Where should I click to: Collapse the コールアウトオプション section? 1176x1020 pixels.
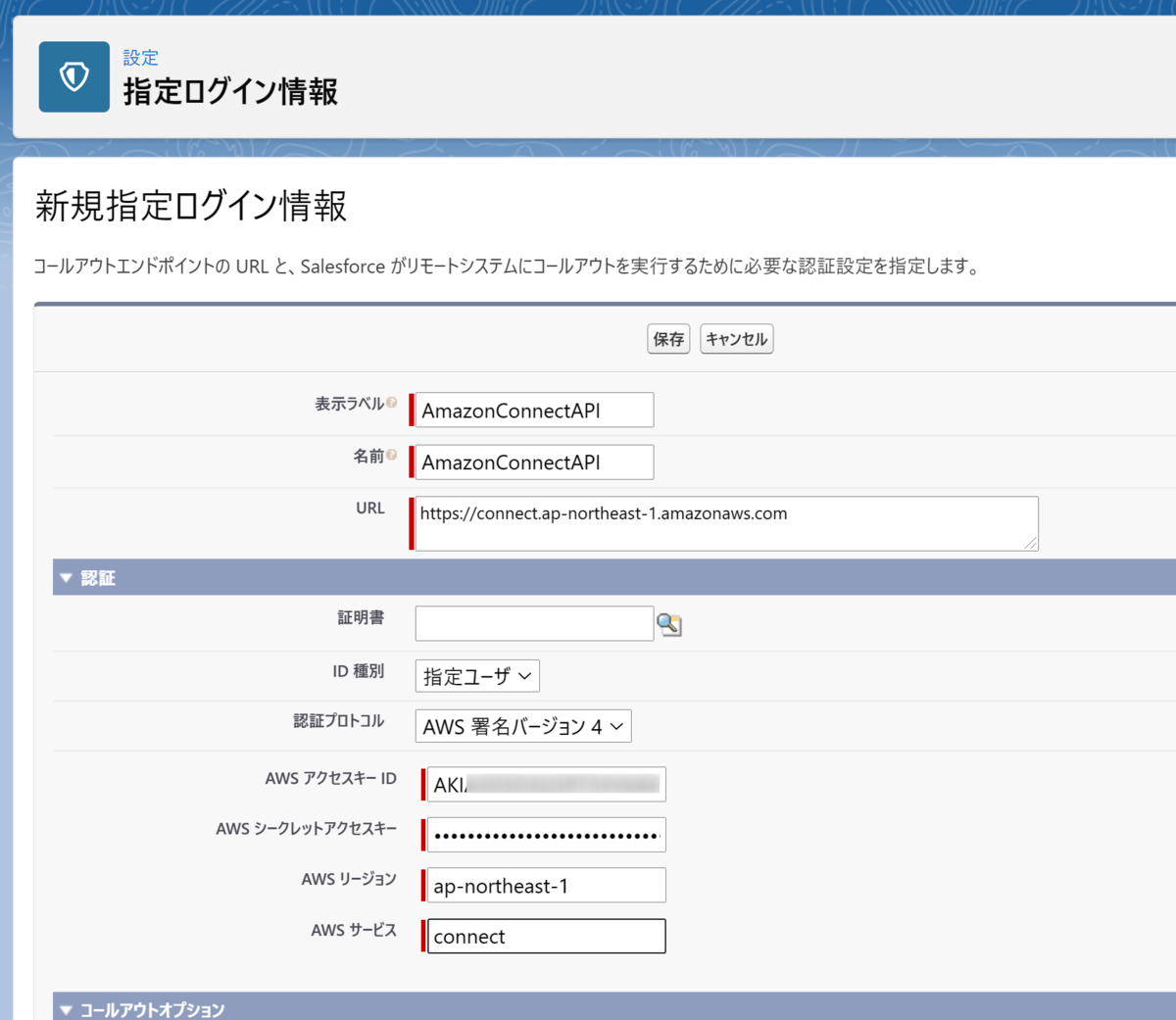[x=67, y=1009]
